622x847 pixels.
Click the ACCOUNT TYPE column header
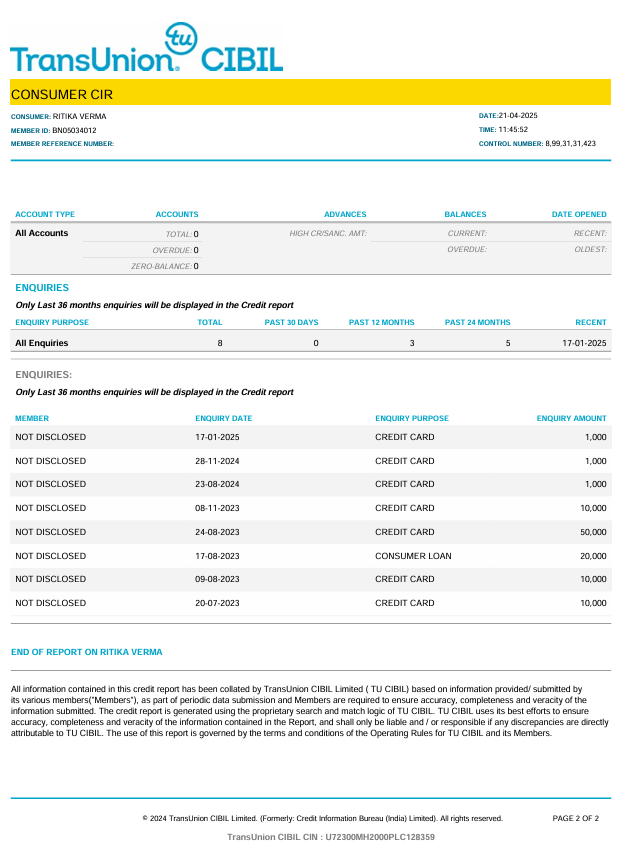45,214
